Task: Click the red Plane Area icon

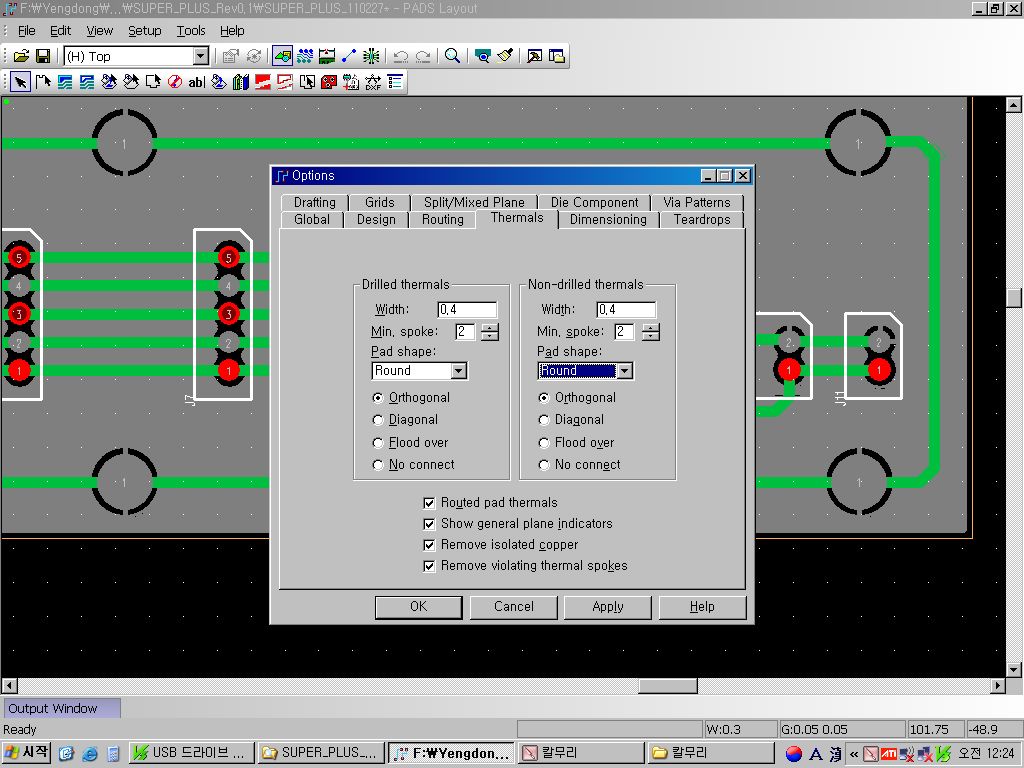Action: coord(263,82)
